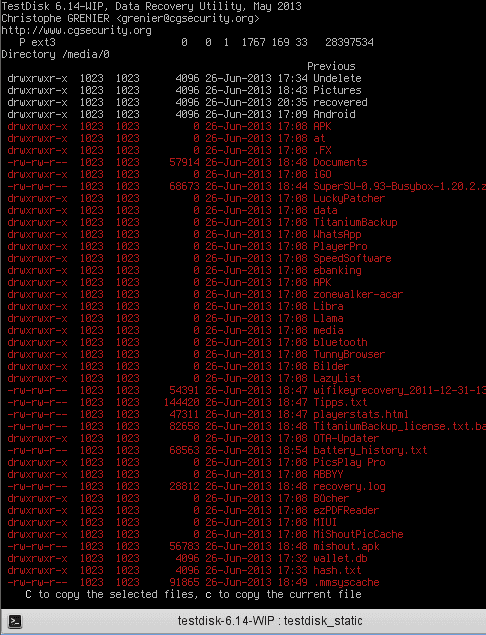This screenshot has height=635, width=486.
Task: Select the wallet.db entry
Action: pyautogui.click(x=187, y=558)
